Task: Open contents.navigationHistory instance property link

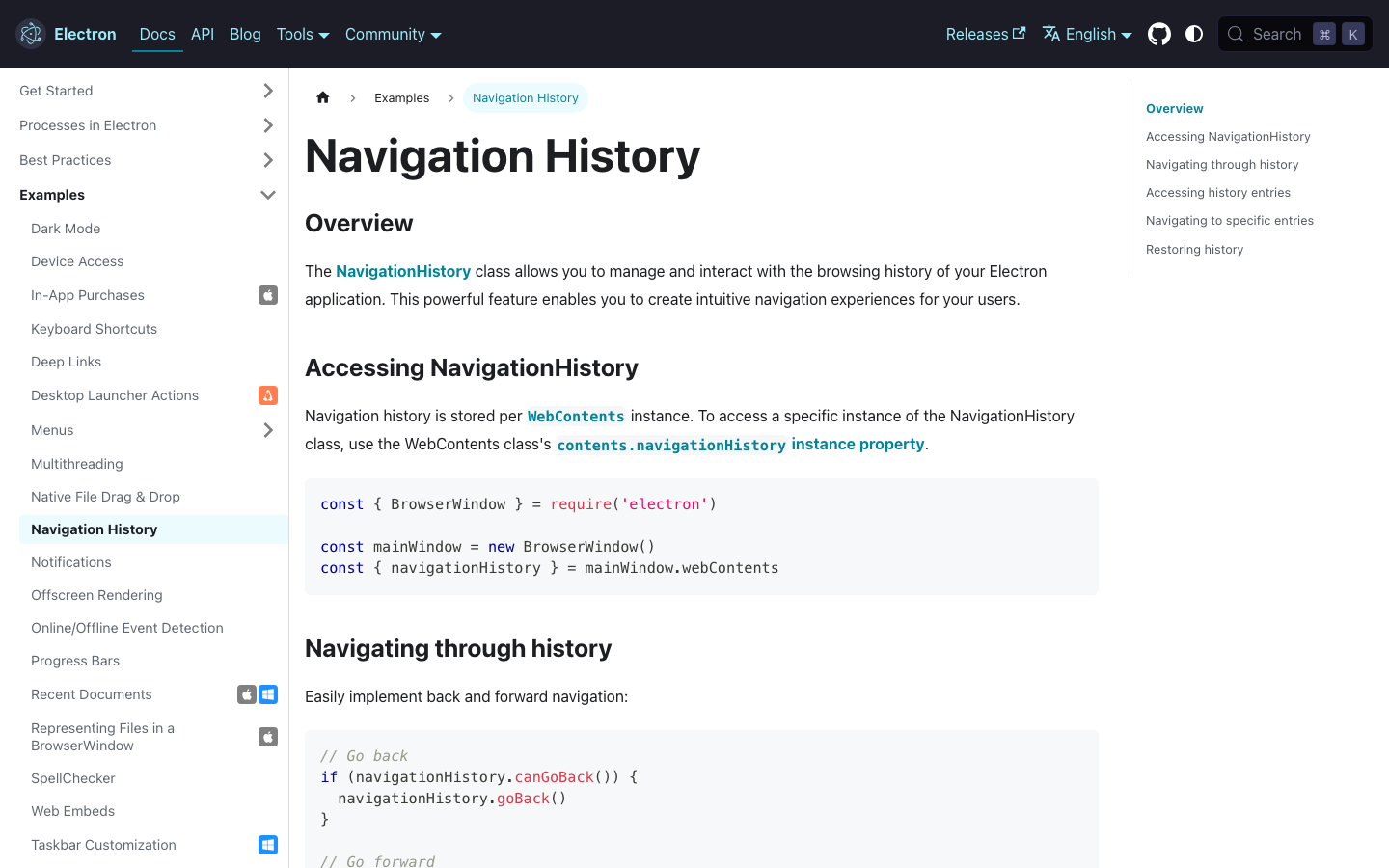Action: (x=740, y=445)
